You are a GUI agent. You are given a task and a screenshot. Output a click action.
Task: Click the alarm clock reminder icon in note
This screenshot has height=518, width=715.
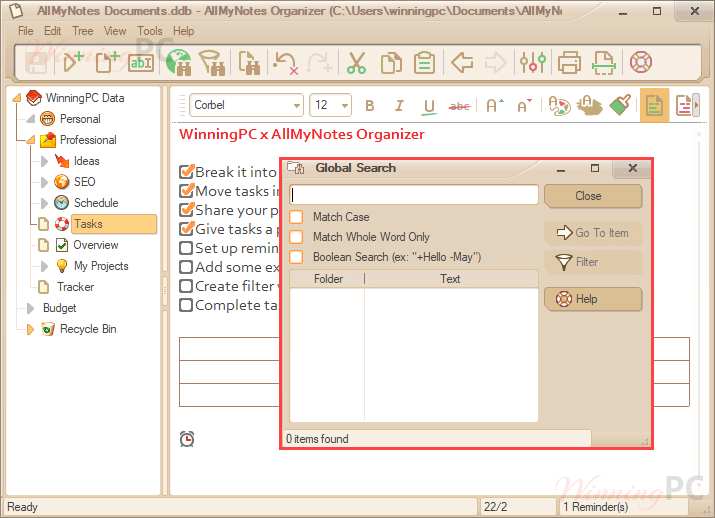click(x=187, y=439)
